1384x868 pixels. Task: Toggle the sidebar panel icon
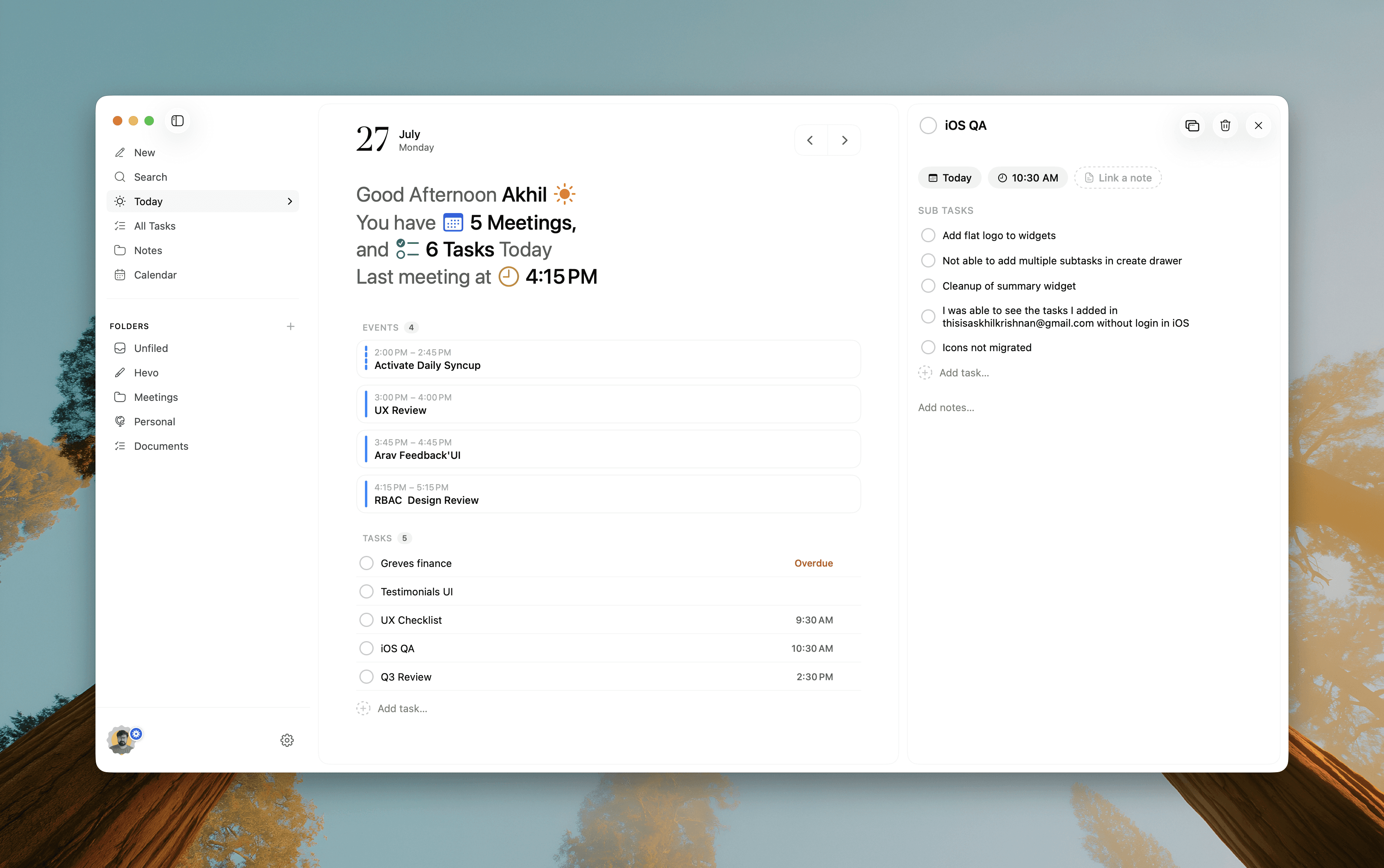pyautogui.click(x=178, y=121)
